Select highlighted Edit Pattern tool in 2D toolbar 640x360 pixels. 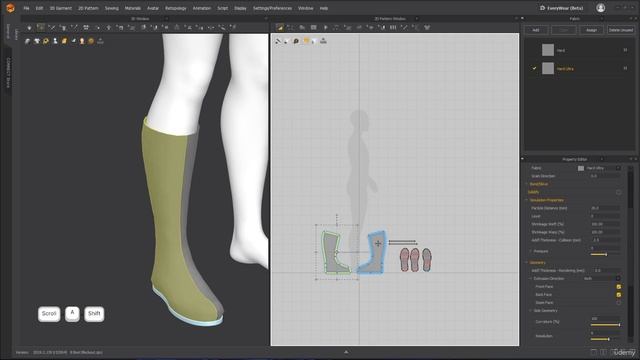(280, 27)
